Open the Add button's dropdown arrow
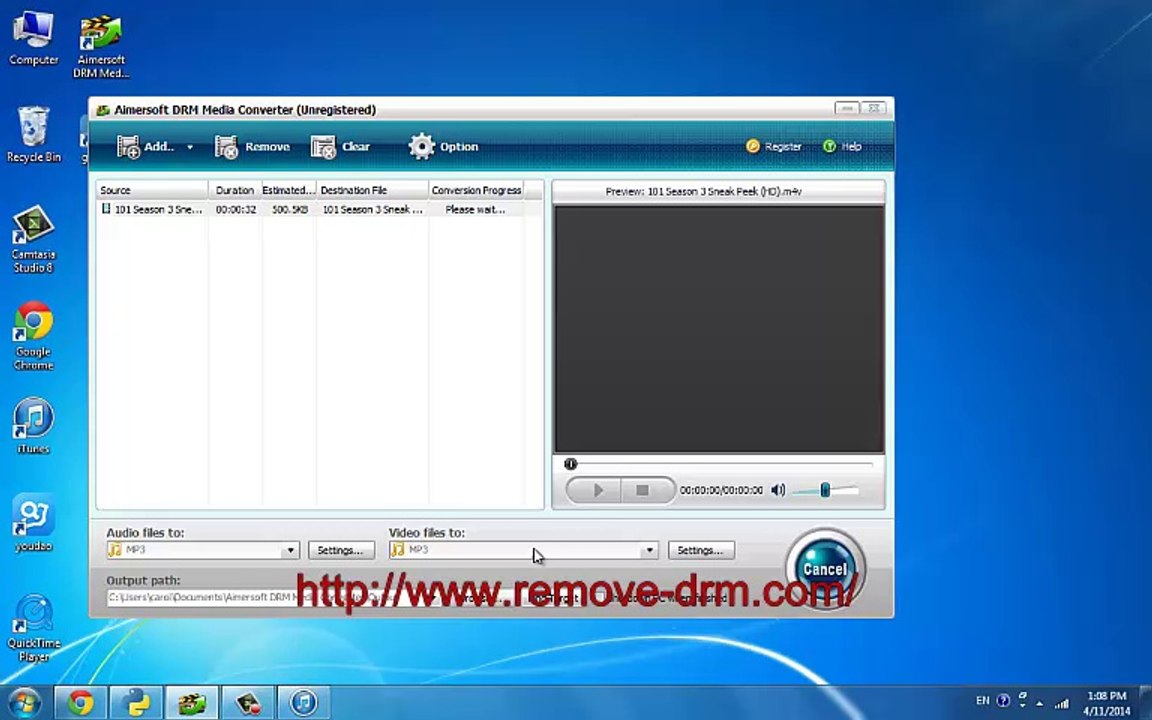 pos(190,147)
